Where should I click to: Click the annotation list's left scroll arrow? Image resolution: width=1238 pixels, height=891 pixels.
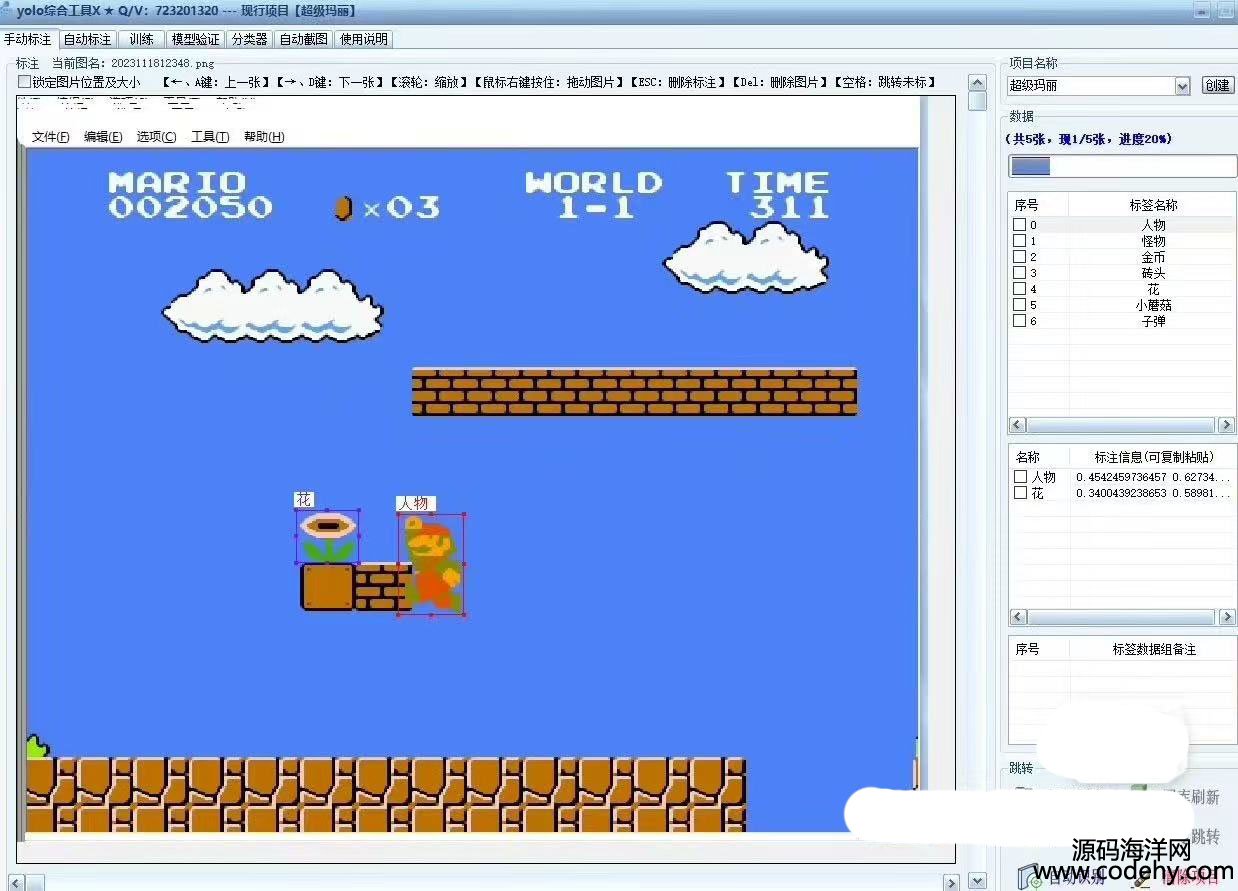click(1017, 617)
